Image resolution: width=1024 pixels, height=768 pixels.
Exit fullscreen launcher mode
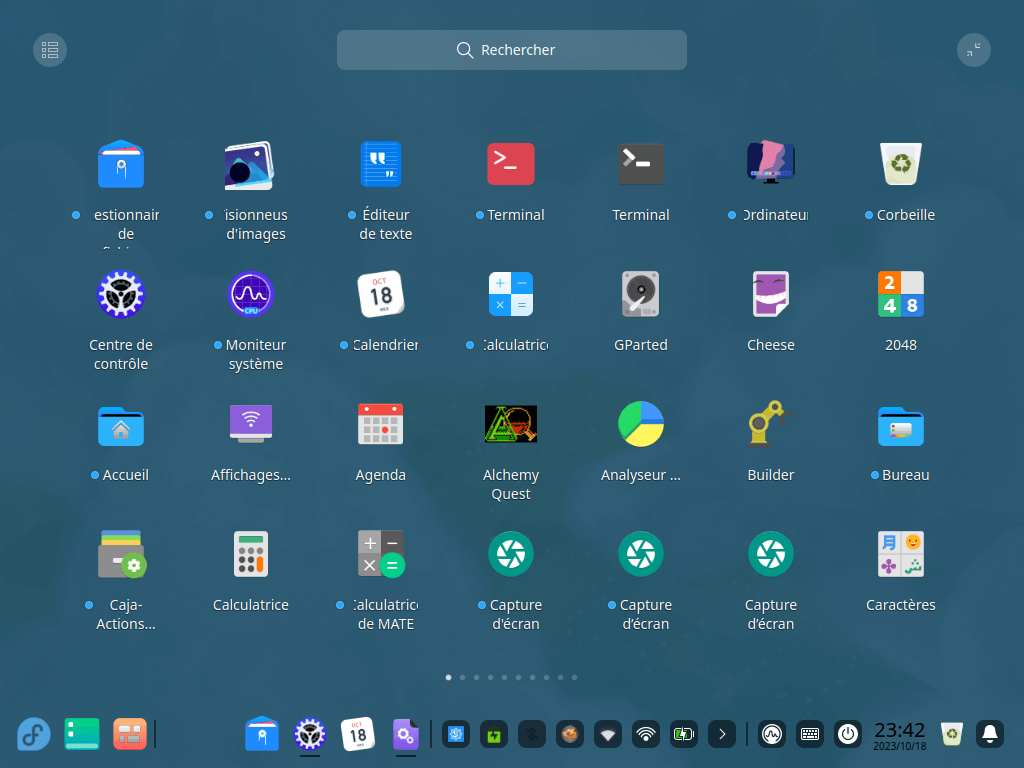(x=974, y=50)
